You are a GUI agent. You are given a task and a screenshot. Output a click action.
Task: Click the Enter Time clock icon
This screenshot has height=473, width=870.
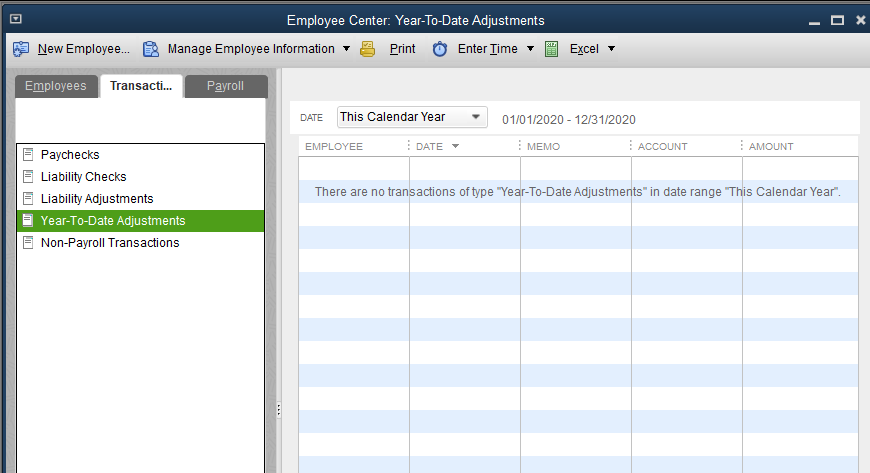click(440, 49)
